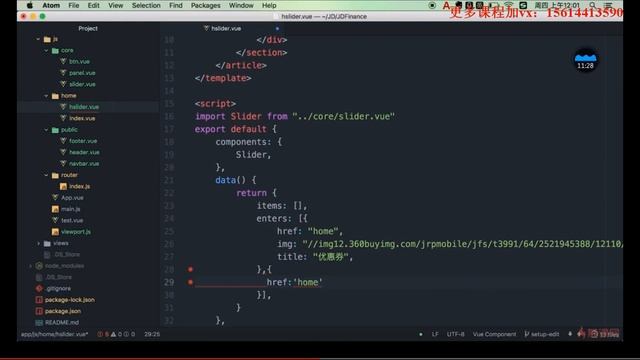Click the file path in status bar

point(54,334)
